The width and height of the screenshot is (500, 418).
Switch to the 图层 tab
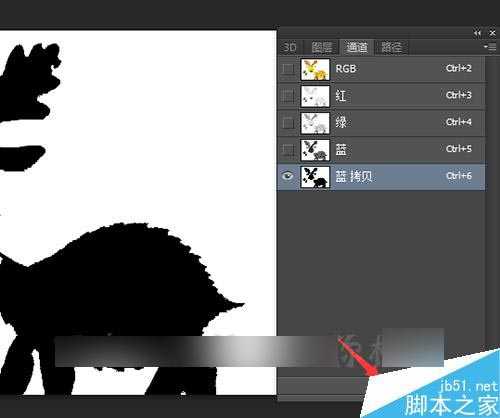322,47
